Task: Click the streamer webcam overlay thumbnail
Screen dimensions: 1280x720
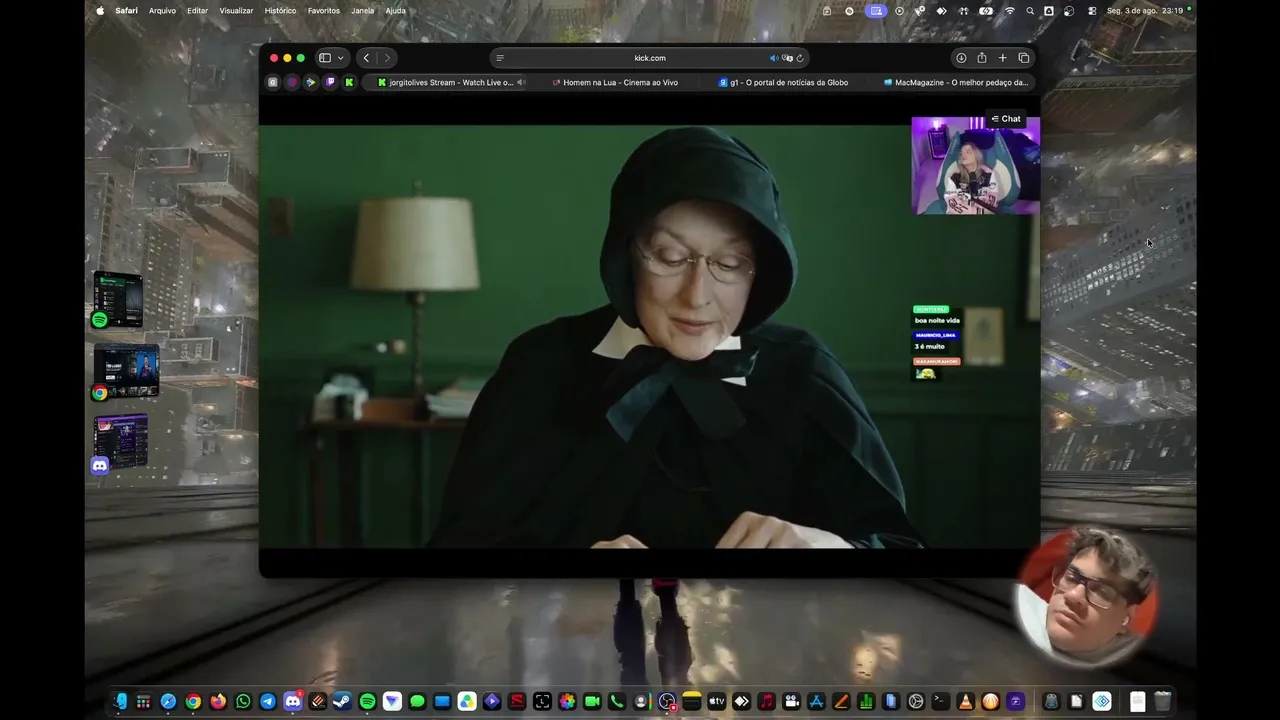Action: (975, 165)
